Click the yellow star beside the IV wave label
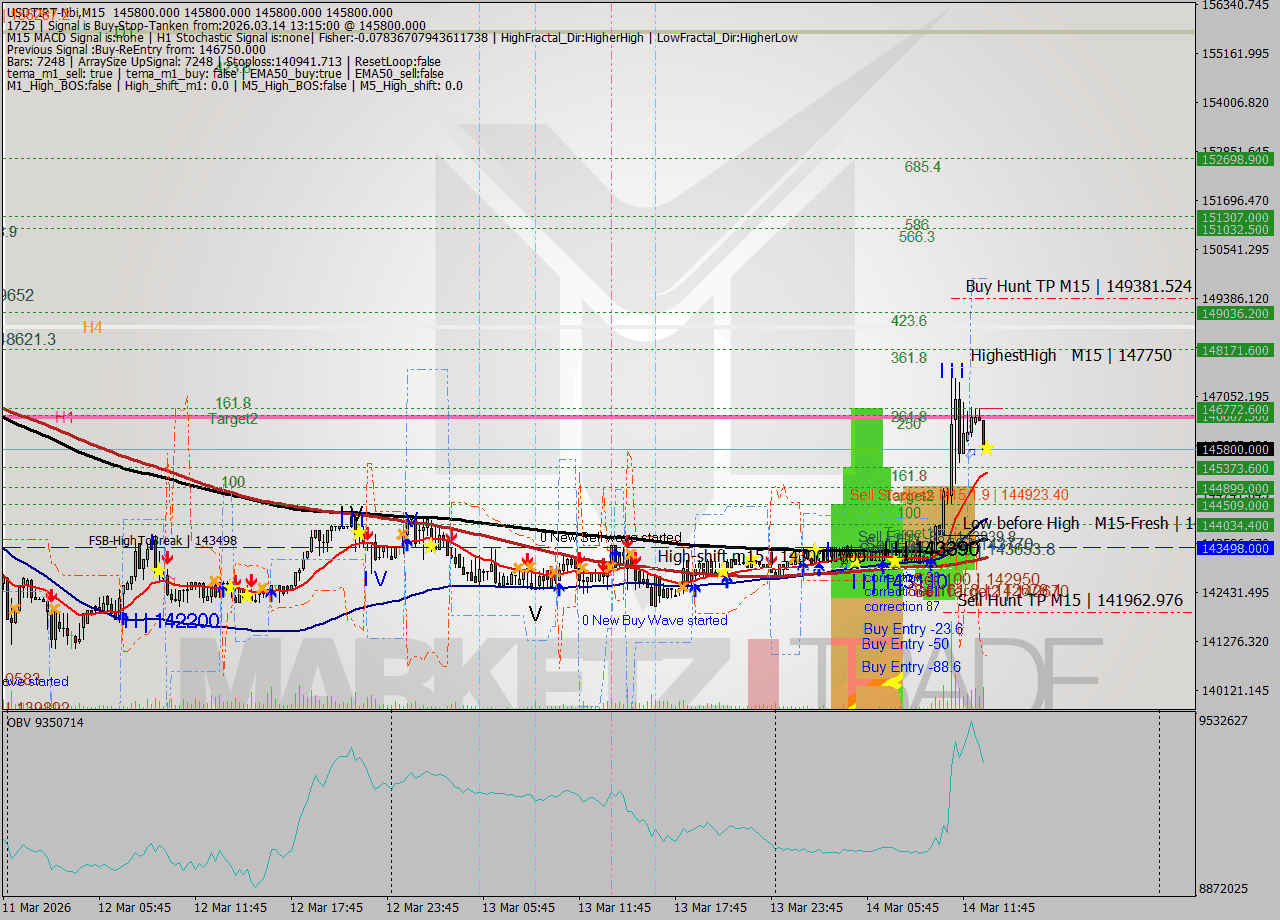This screenshot has height=920, width=1280. pyautogui.click(x=357, y=535)
